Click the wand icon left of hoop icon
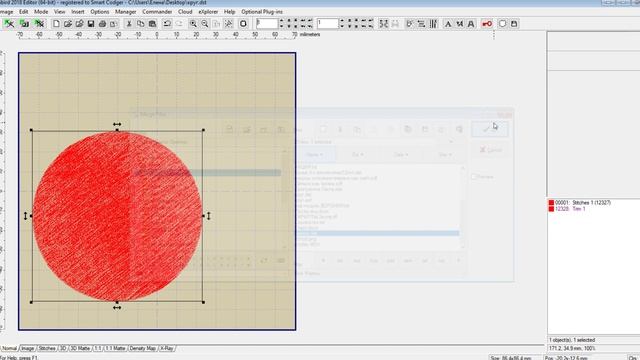The width and height of the screenshot is (640, 360). click(229, 24)
